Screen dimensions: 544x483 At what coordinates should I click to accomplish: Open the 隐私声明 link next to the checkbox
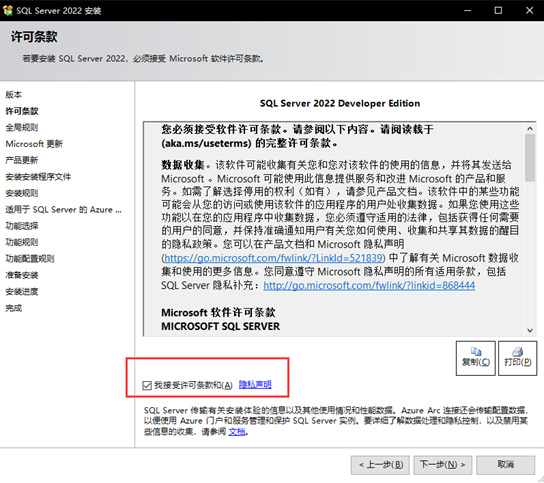(x=255, y=384)
